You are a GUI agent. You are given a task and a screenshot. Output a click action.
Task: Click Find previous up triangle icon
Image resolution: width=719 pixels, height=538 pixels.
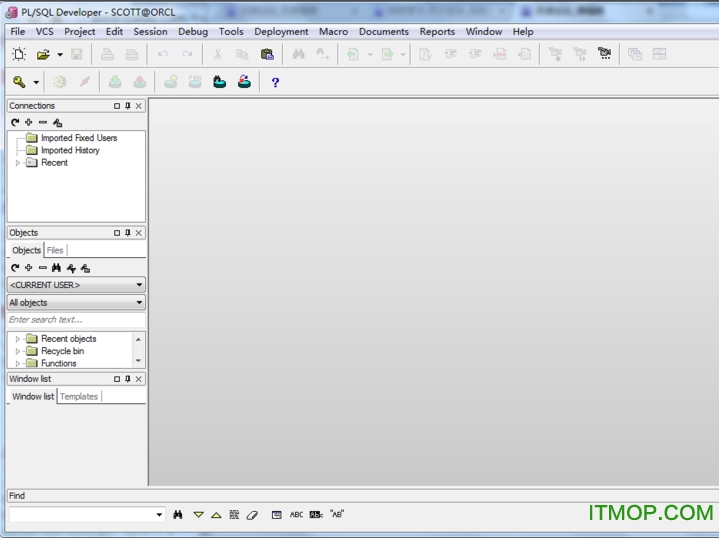pos(216,515)
